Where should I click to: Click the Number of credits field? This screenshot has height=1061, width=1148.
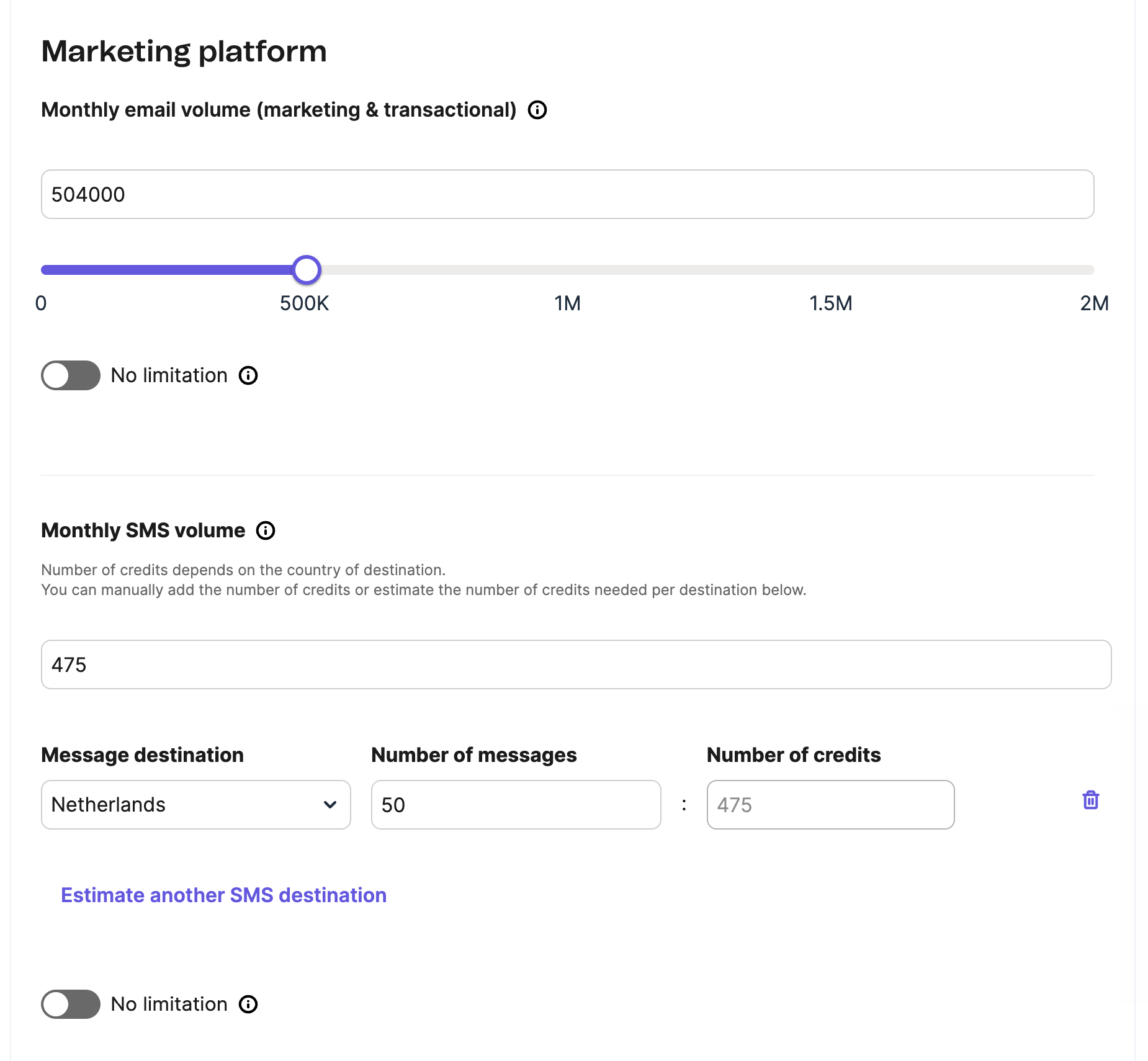coord(830,805)
